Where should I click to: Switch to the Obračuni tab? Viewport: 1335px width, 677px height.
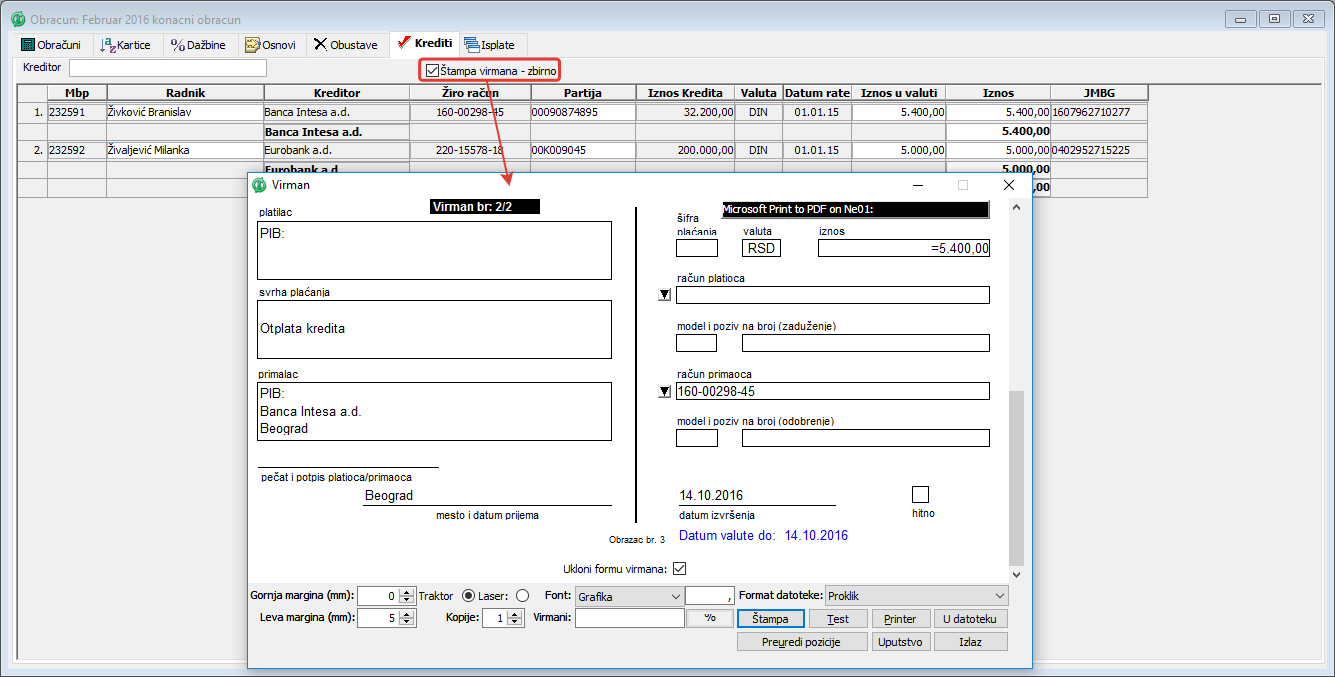click(x=51, y=45)
